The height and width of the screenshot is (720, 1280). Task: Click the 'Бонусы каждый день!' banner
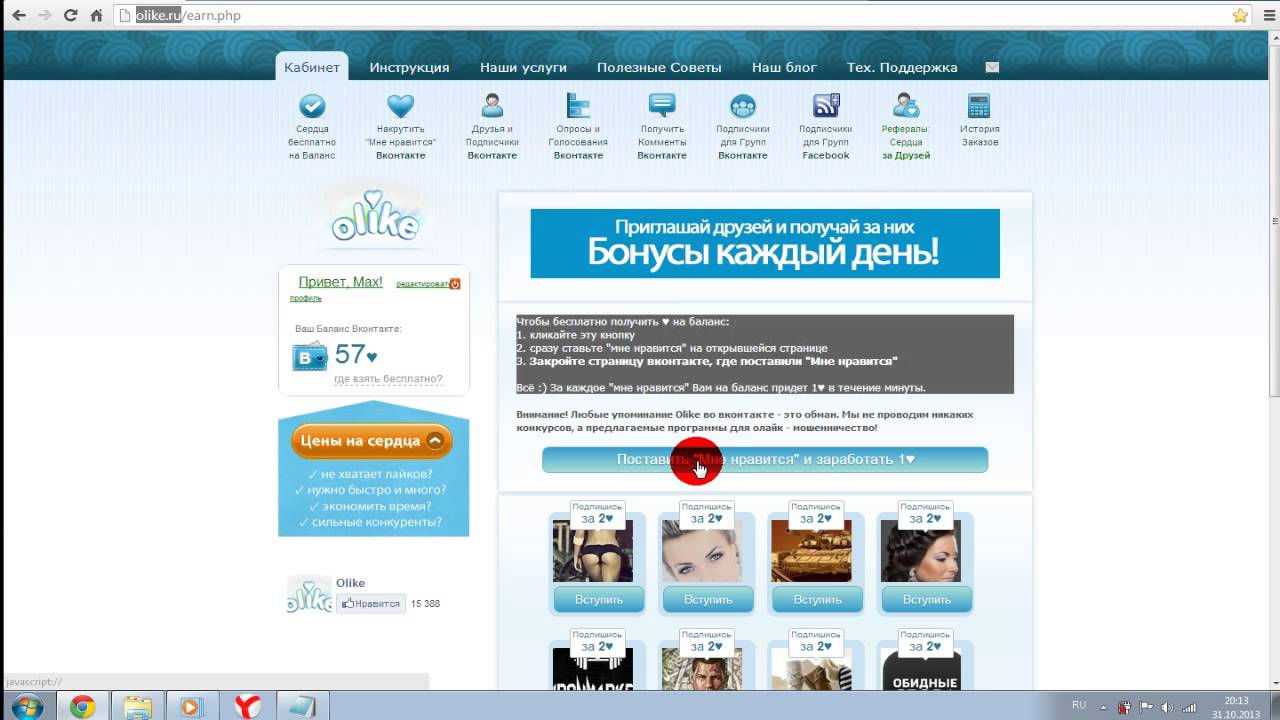tap(765, 243)
